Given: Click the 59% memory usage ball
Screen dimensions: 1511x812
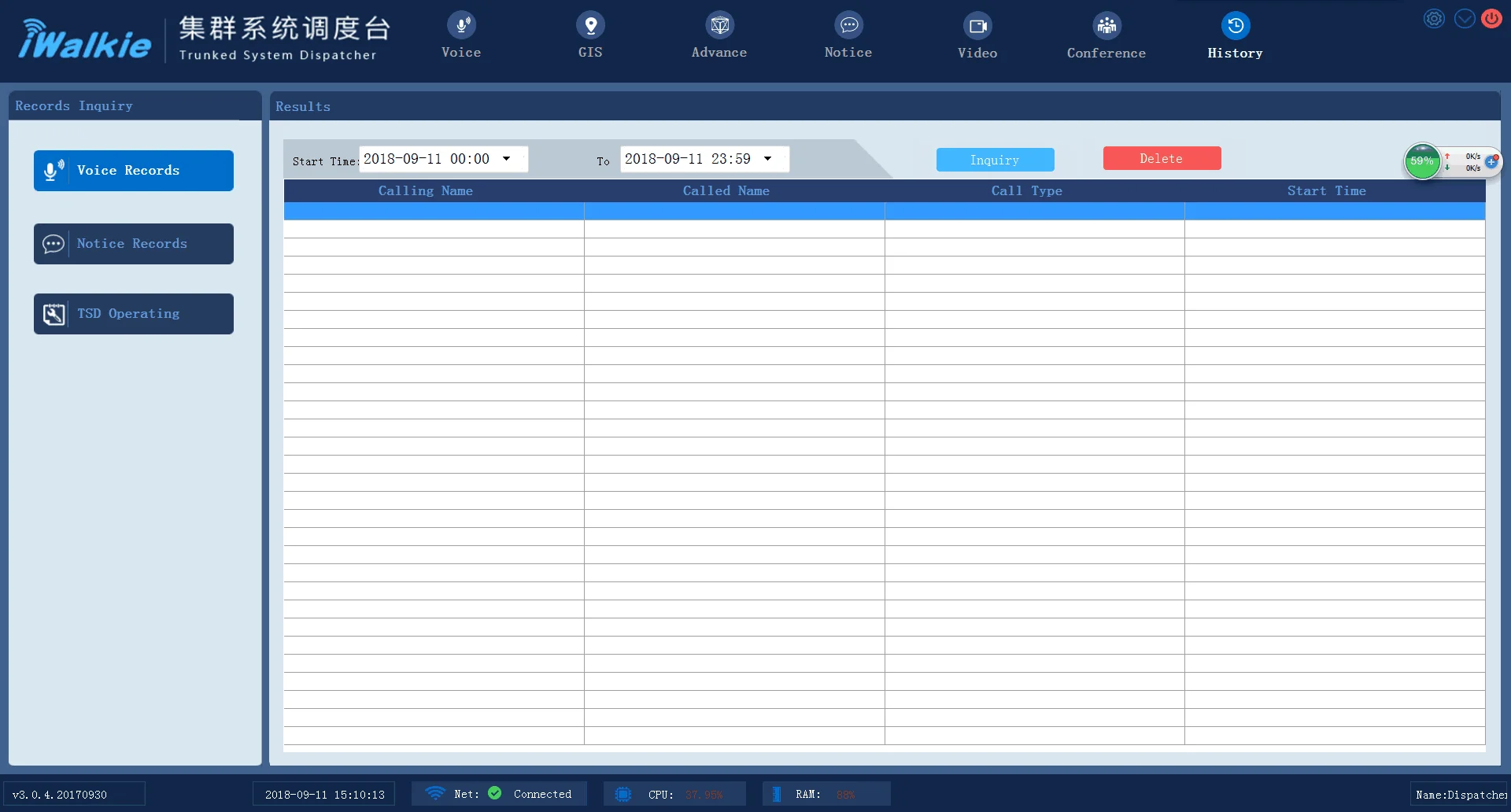Looking at the screenshot, I should tap(1421, 161).
